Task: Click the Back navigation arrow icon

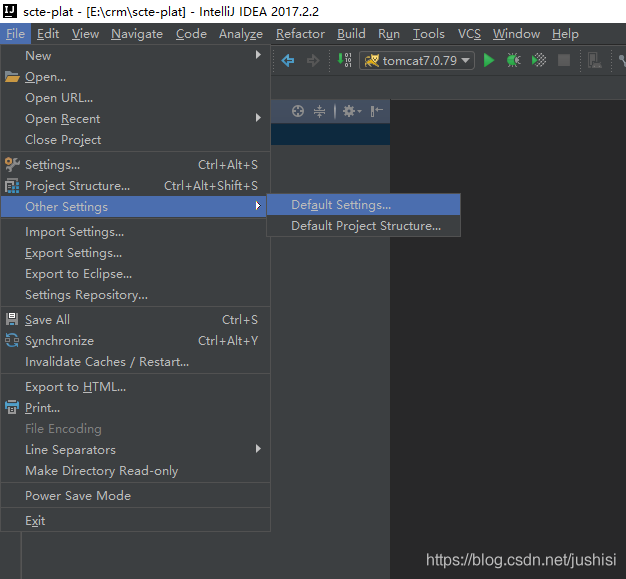Action: coord(287,61)
